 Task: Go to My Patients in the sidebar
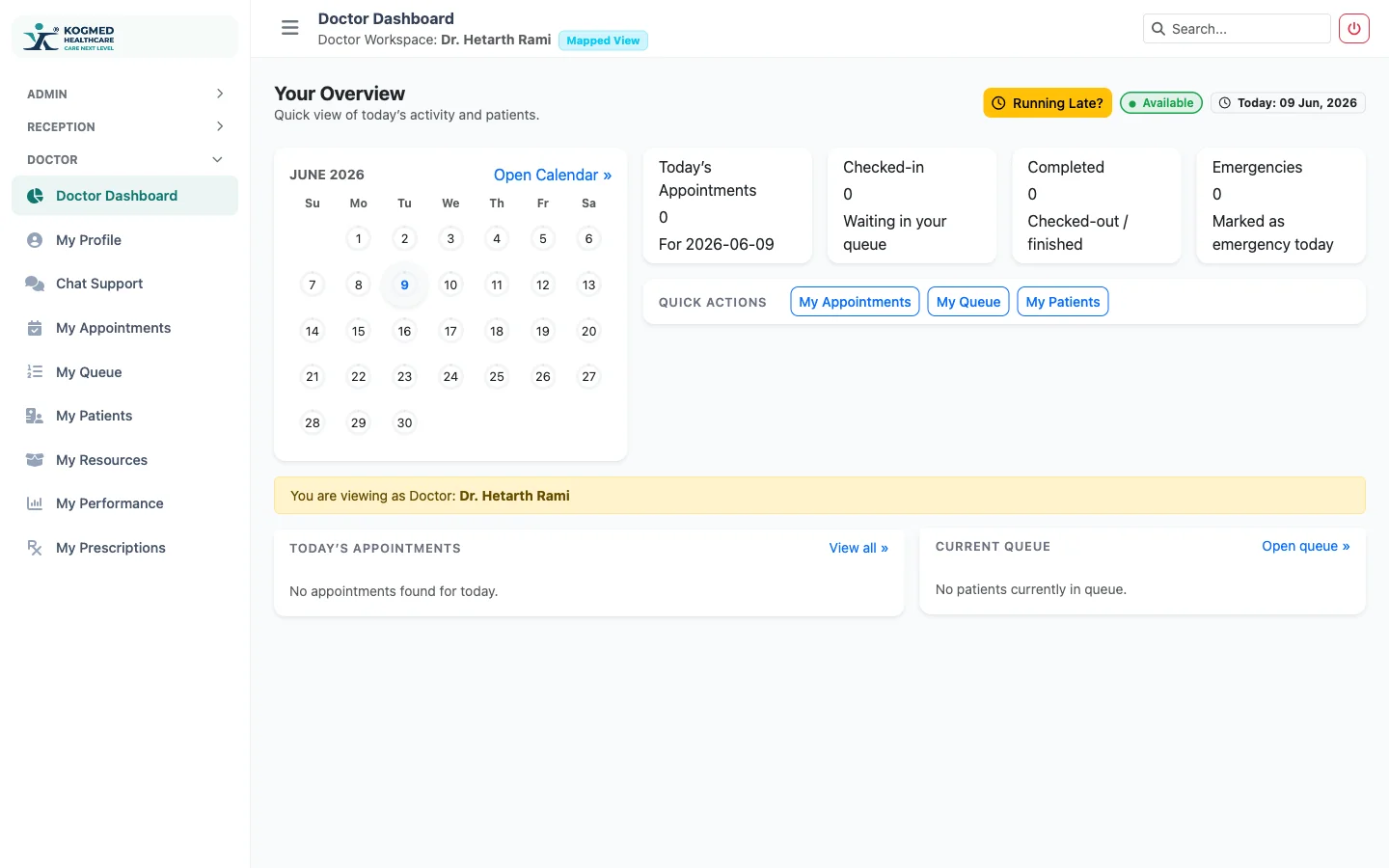[x=124, y=416]
